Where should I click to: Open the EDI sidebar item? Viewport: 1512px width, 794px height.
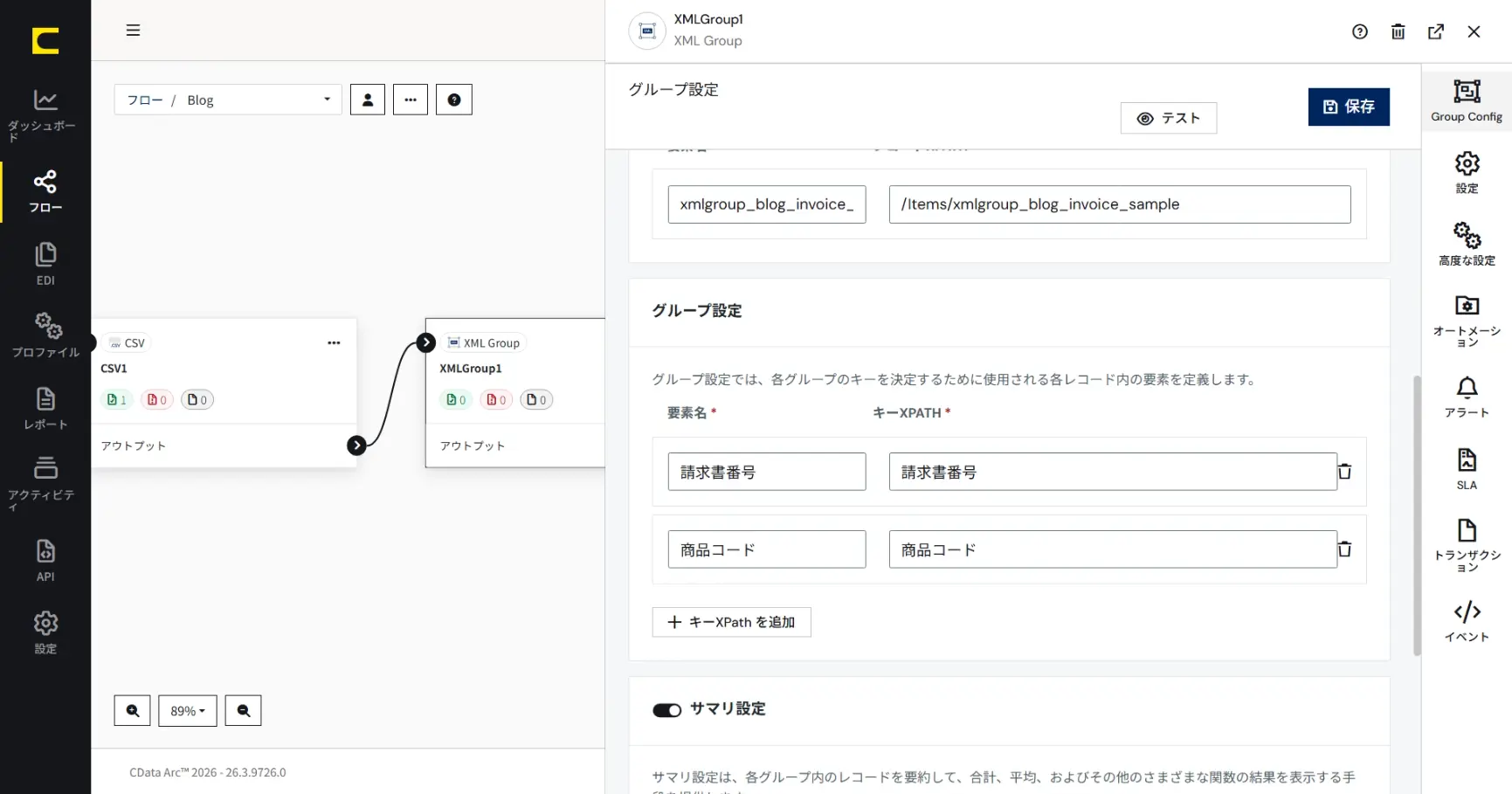[45, 265]
